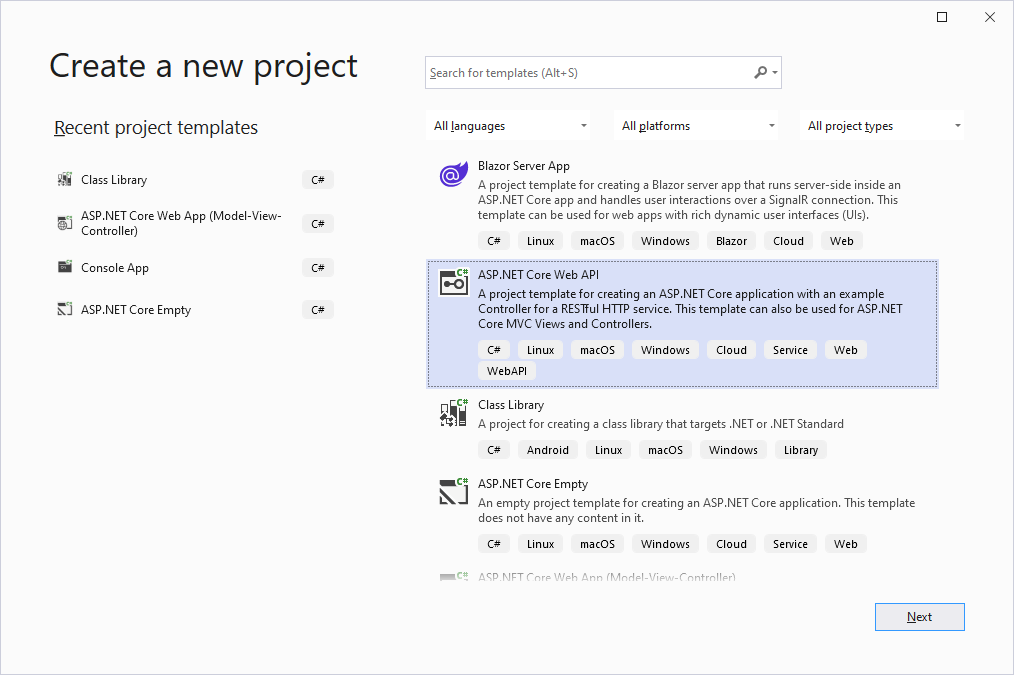Click the recent Console App icon
Viewport: 1014px width, 675px height.
point(65,267)
